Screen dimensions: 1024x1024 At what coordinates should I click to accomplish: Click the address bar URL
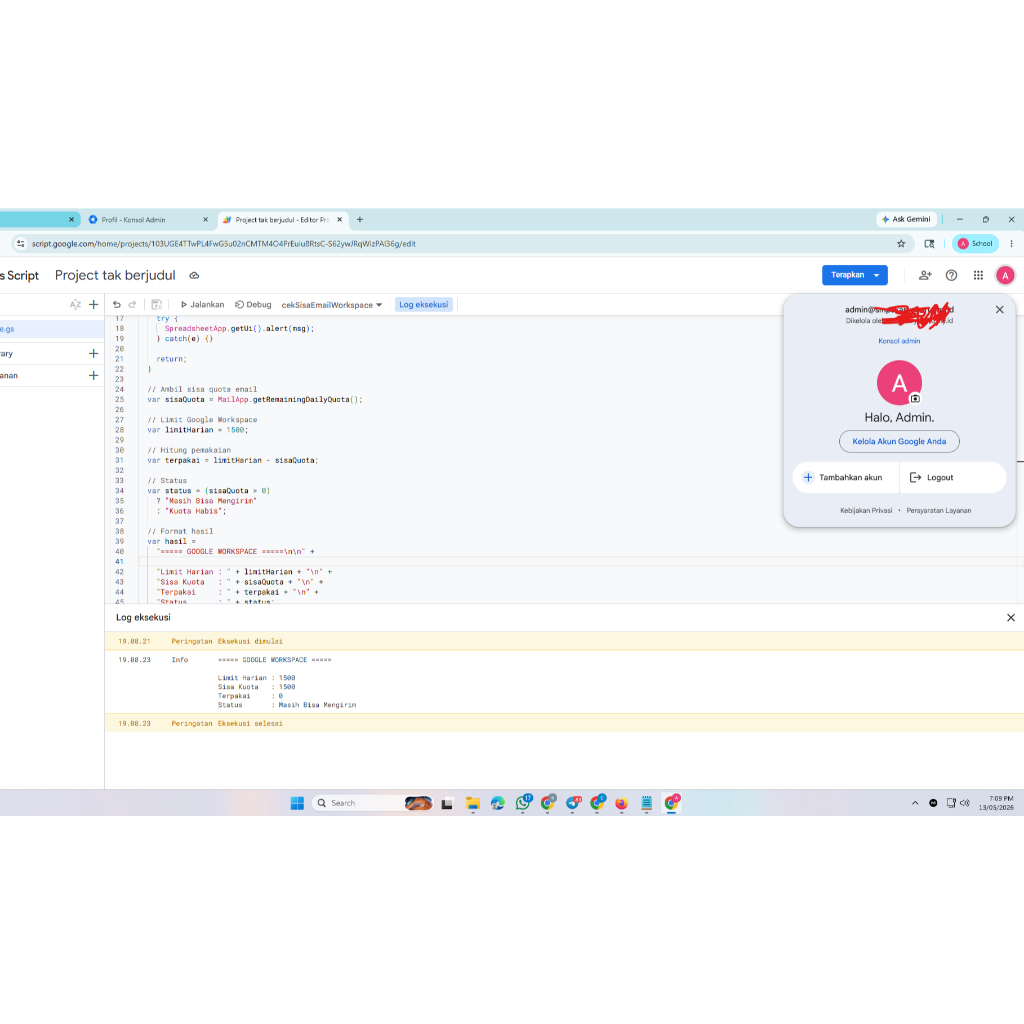pos(224,244)
